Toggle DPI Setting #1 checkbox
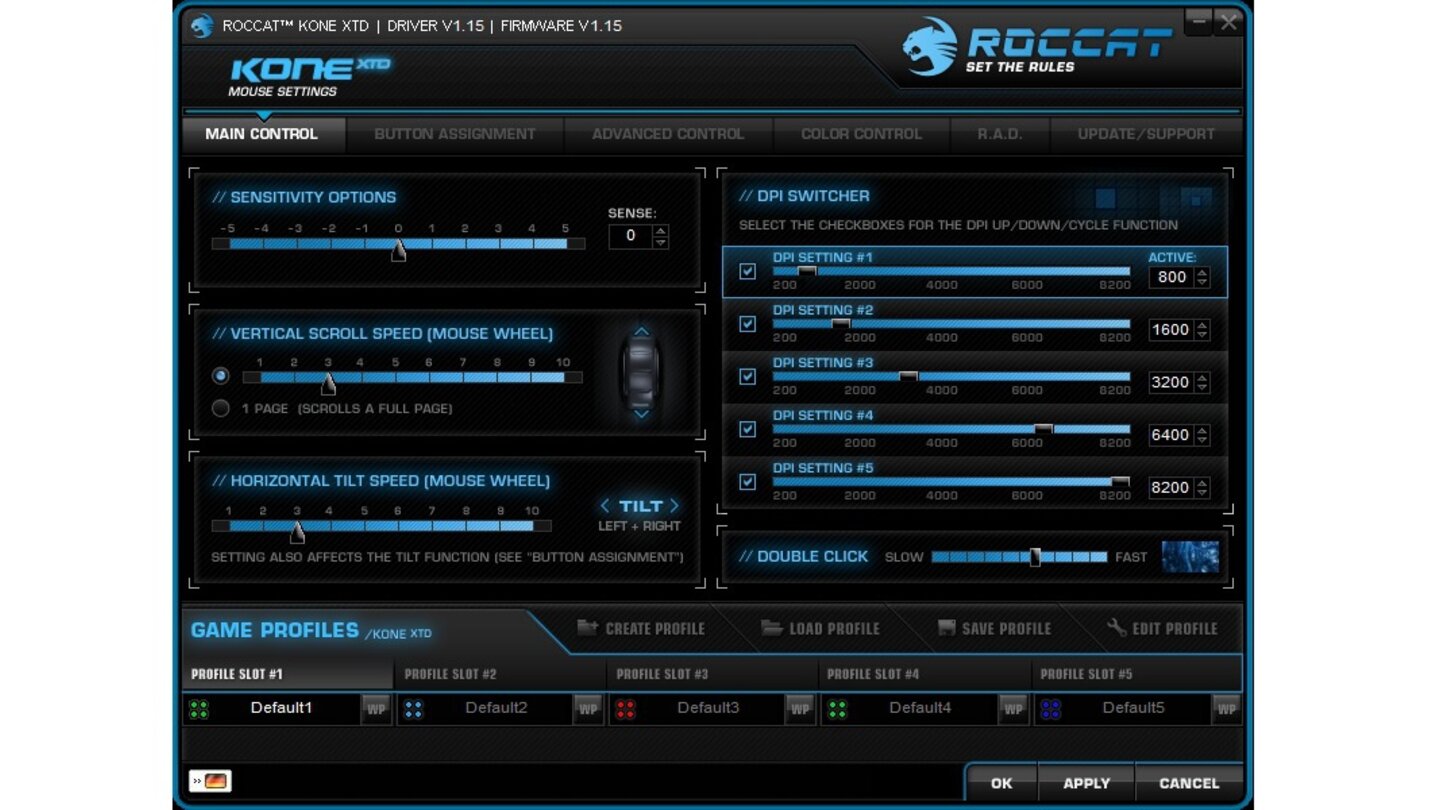 (747, 271)
